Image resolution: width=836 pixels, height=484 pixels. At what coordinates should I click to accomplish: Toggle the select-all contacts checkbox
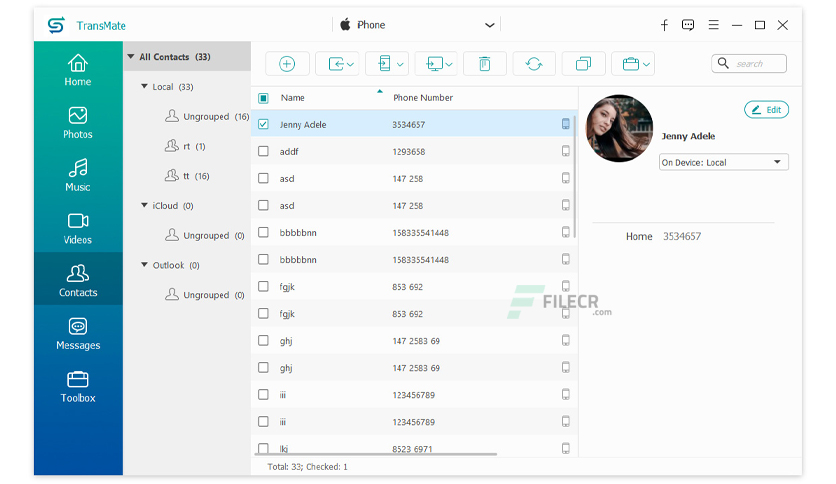click(263, 98)
